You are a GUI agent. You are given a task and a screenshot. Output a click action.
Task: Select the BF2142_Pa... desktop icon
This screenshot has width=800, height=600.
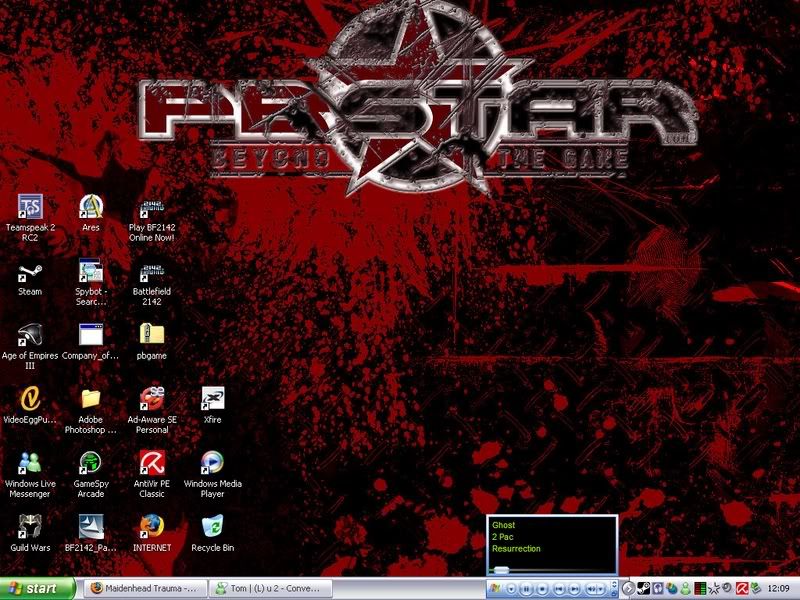91,534
